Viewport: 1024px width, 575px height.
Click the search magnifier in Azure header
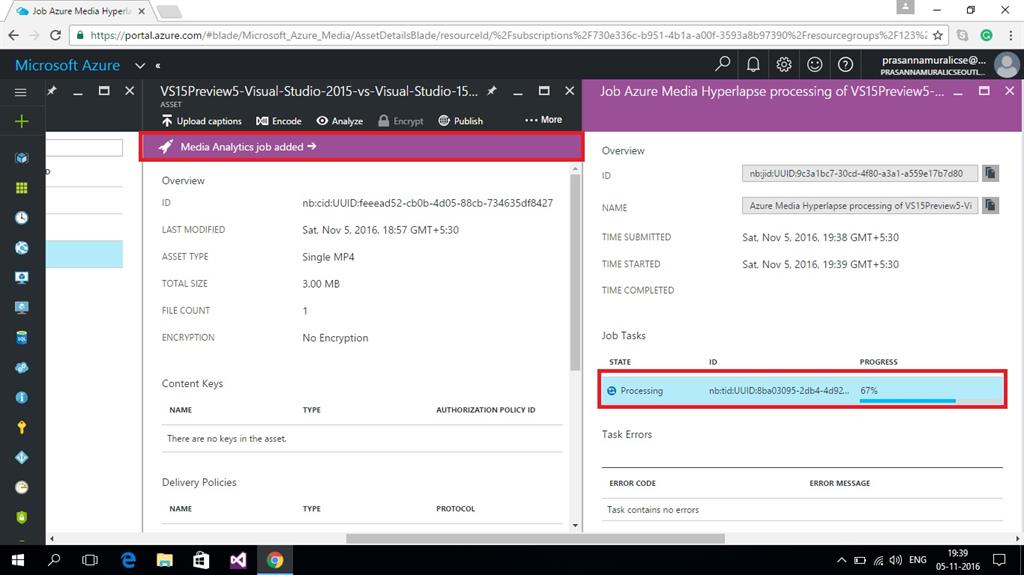point(722,64)
